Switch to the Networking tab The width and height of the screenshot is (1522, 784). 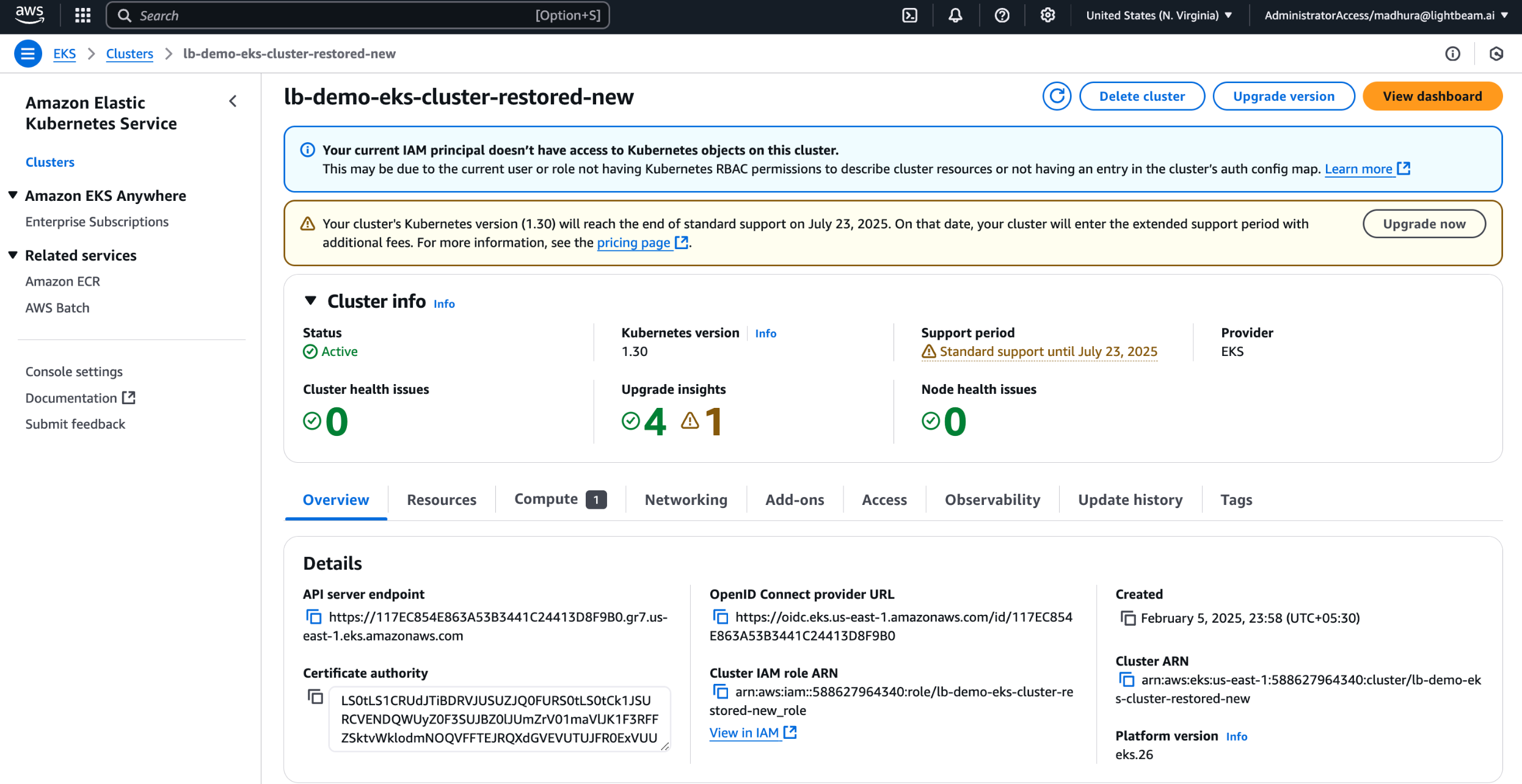point(686,499)
